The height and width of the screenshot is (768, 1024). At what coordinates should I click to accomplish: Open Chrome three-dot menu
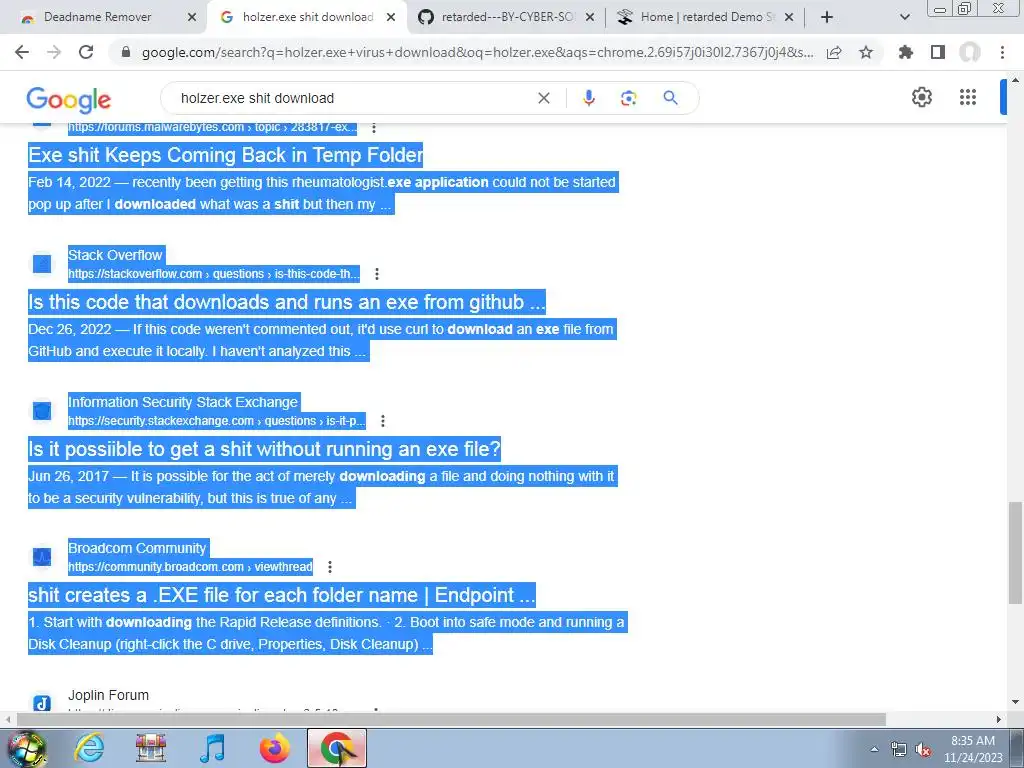(x=1002, y=52)
